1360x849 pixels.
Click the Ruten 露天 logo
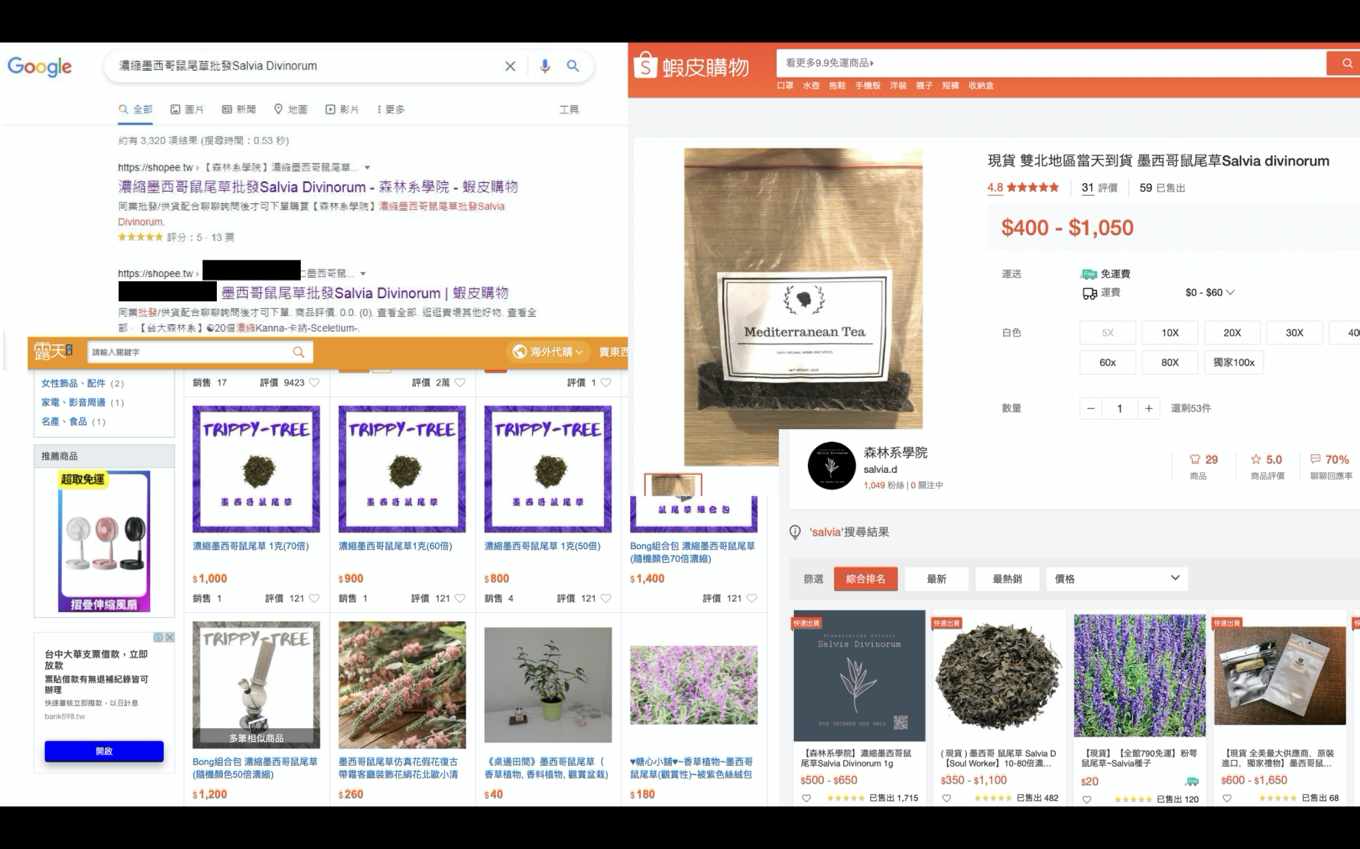pos(53,351)
